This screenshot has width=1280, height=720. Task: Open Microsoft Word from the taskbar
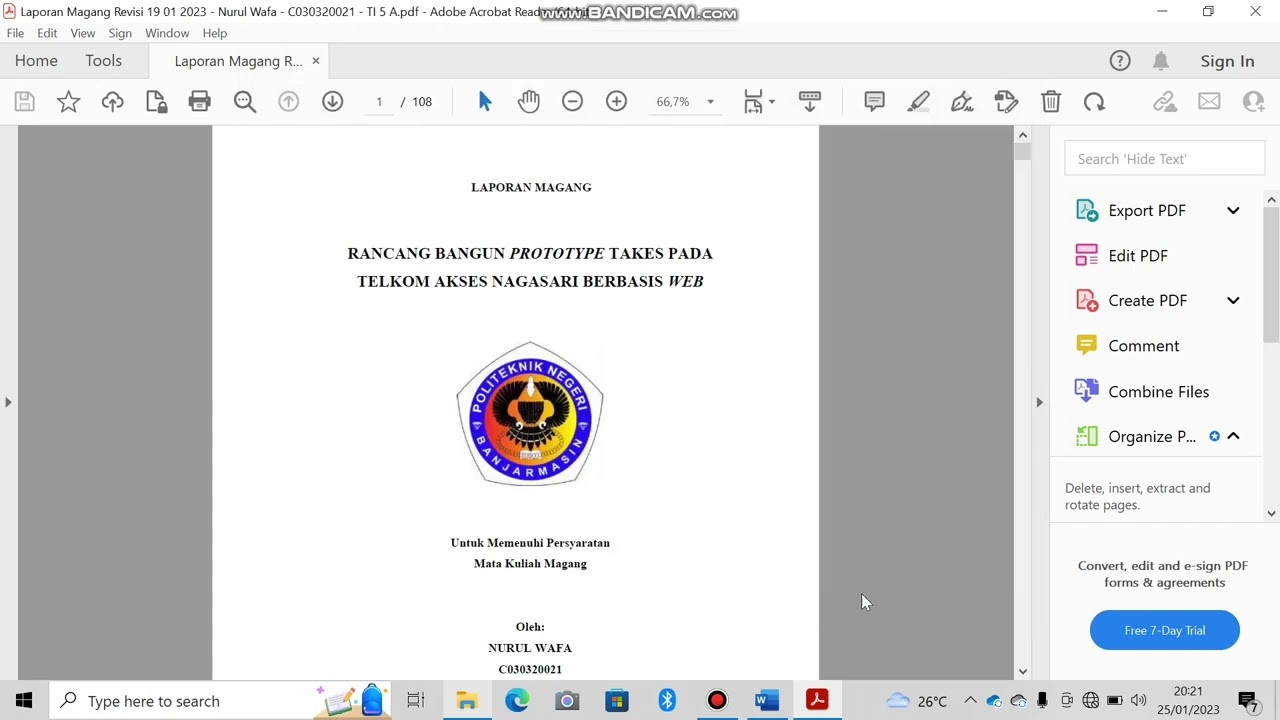tap(767, 701)
